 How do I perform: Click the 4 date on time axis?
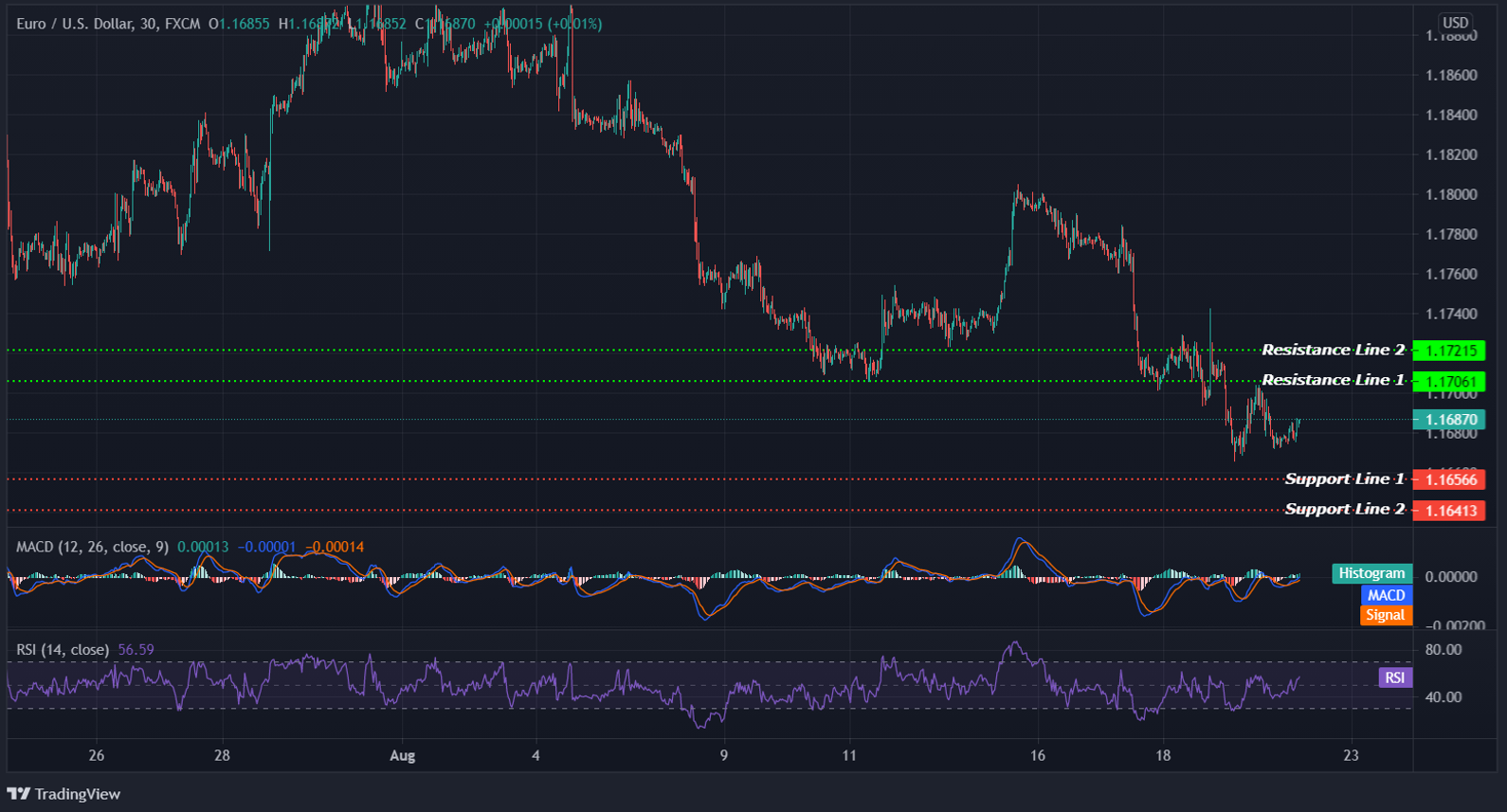point(536,755)
